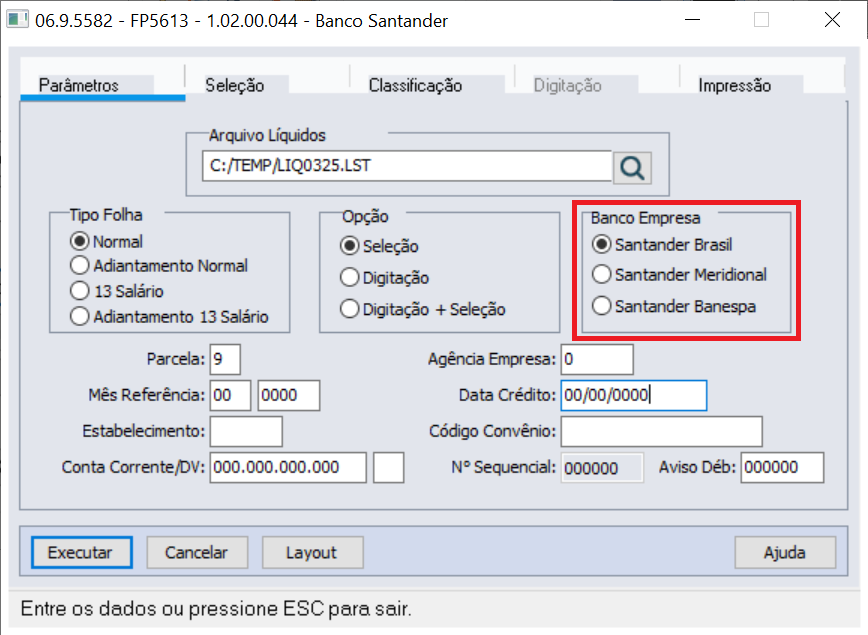Click the Arquivo Líquidos file path field
Viewport: 868px width, 635px height.
point(407,166)
